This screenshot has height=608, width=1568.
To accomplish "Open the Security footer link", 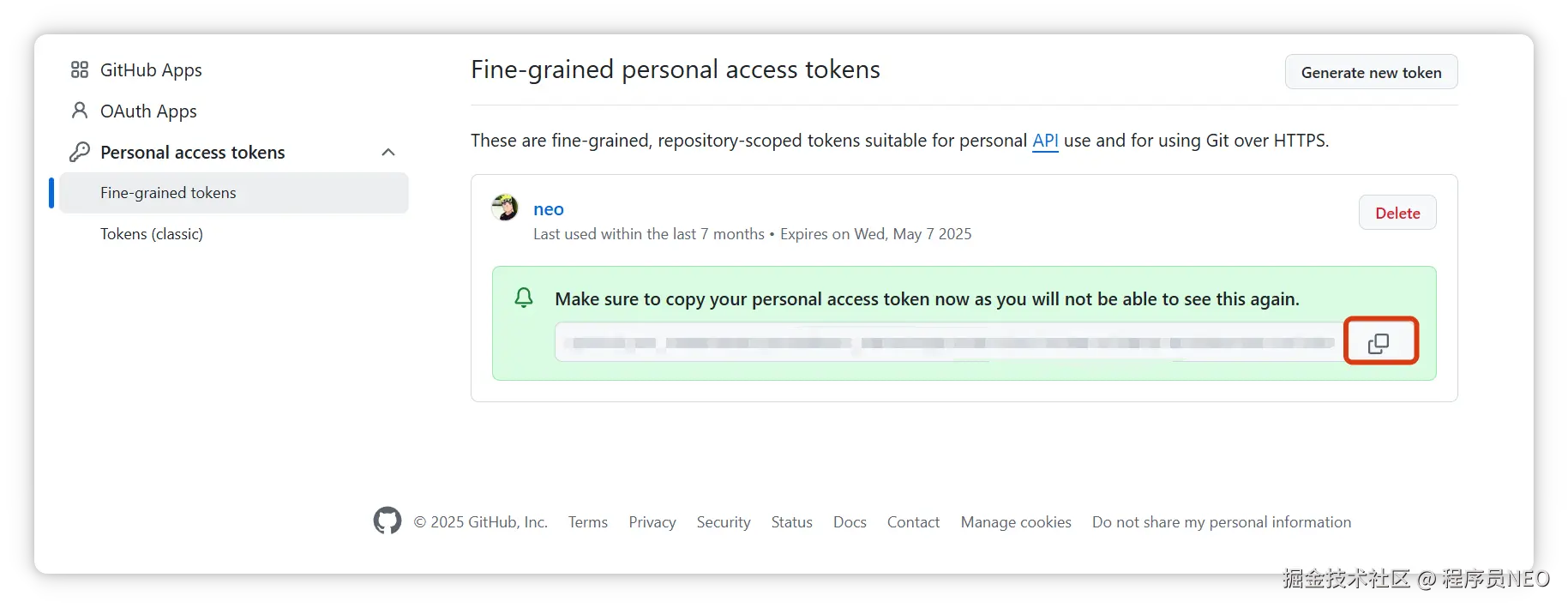I will point(724,522).
